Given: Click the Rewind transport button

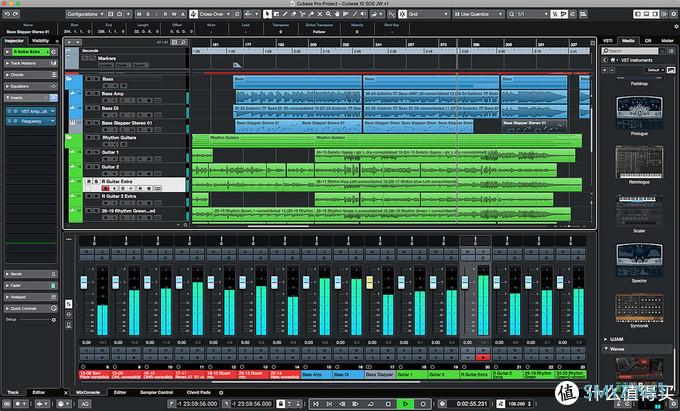Looking at the screenshot, I should pos(343,404).
